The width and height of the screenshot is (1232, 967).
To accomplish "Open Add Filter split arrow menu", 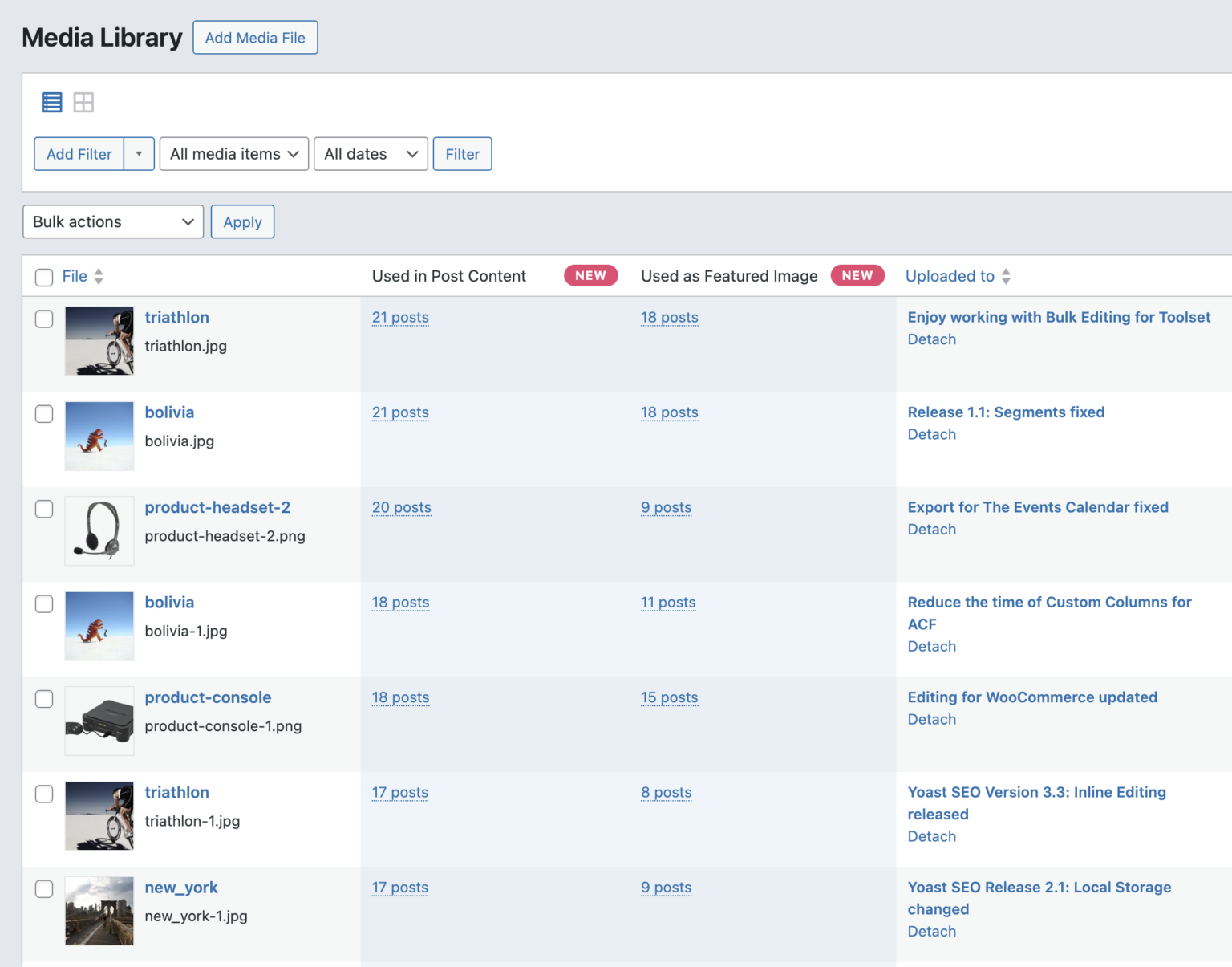I will tap(139, 154).
